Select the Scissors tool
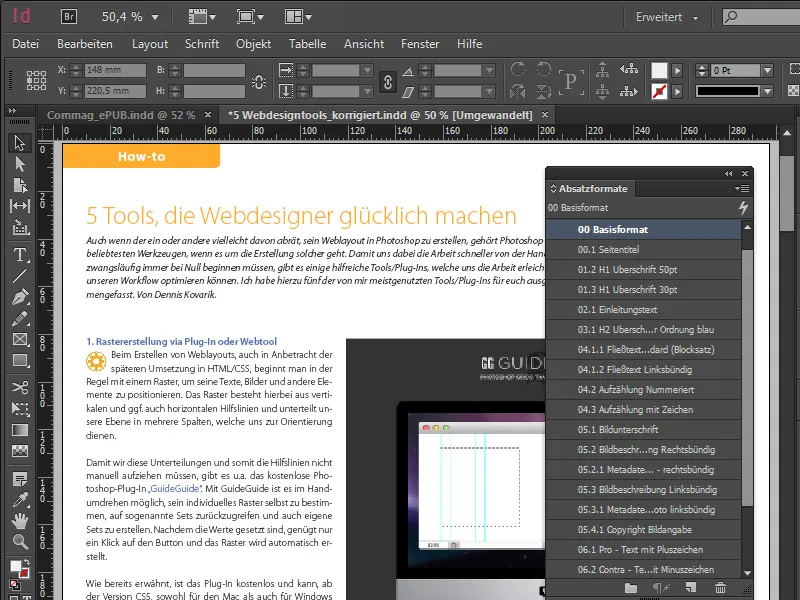This screenshot has height=600, width=800. click(x=19, y=387)
